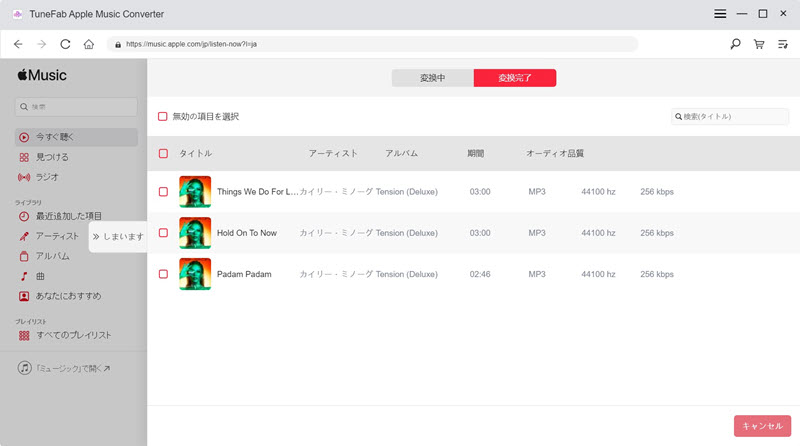This screenshot has height=446, width=800.
Task: Click the アーティスト column header
Action: (333, 154)
